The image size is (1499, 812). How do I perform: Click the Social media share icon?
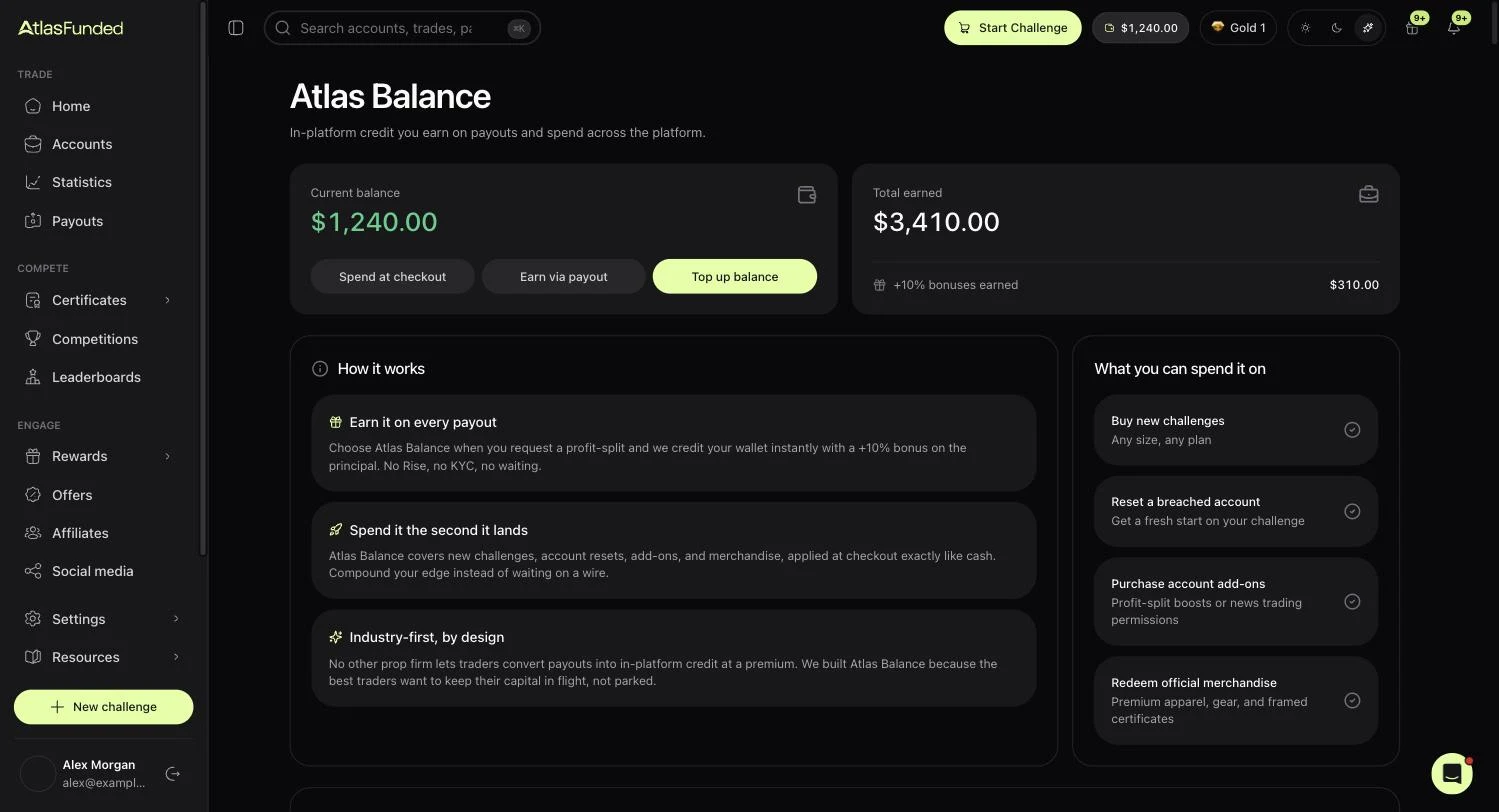tap(33, 571)
